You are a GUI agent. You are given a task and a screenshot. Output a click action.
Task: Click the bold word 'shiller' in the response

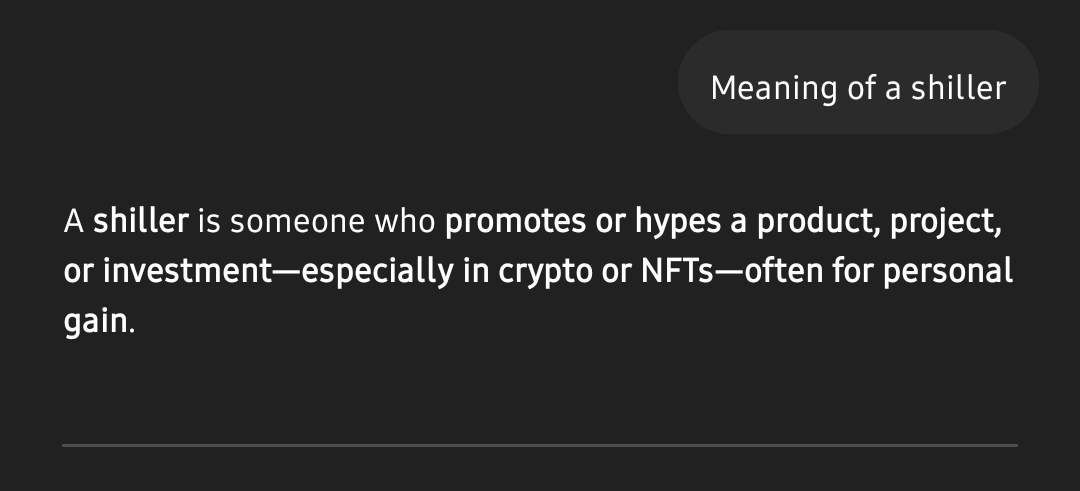141,221
